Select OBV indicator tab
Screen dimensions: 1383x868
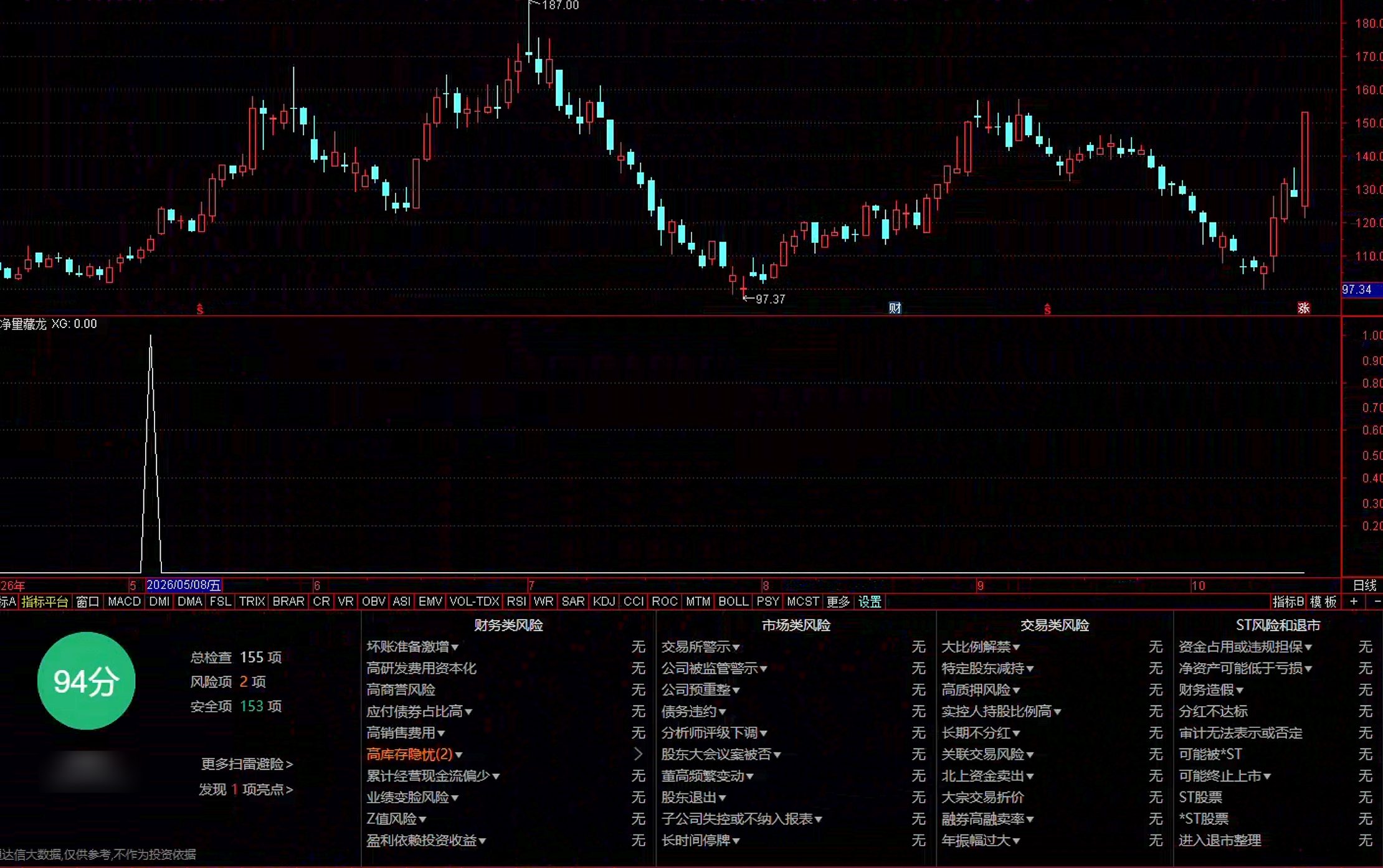coord(373,601)
